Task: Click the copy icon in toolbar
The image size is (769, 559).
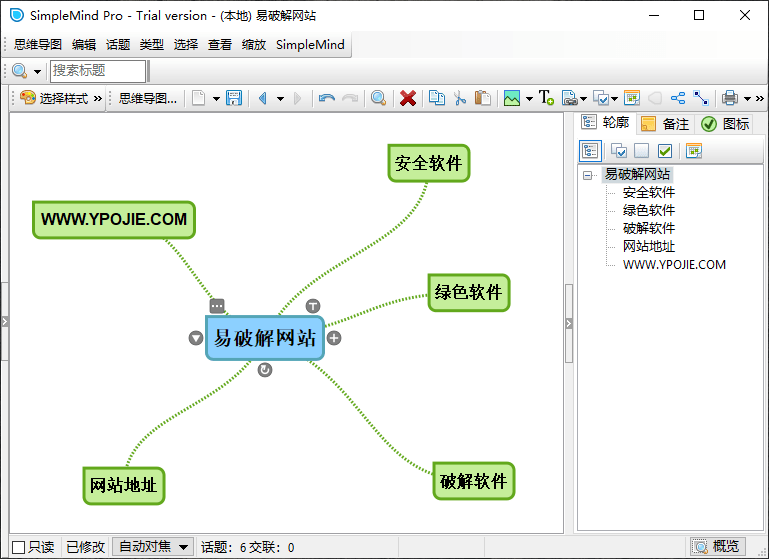Action: (436, 98)
